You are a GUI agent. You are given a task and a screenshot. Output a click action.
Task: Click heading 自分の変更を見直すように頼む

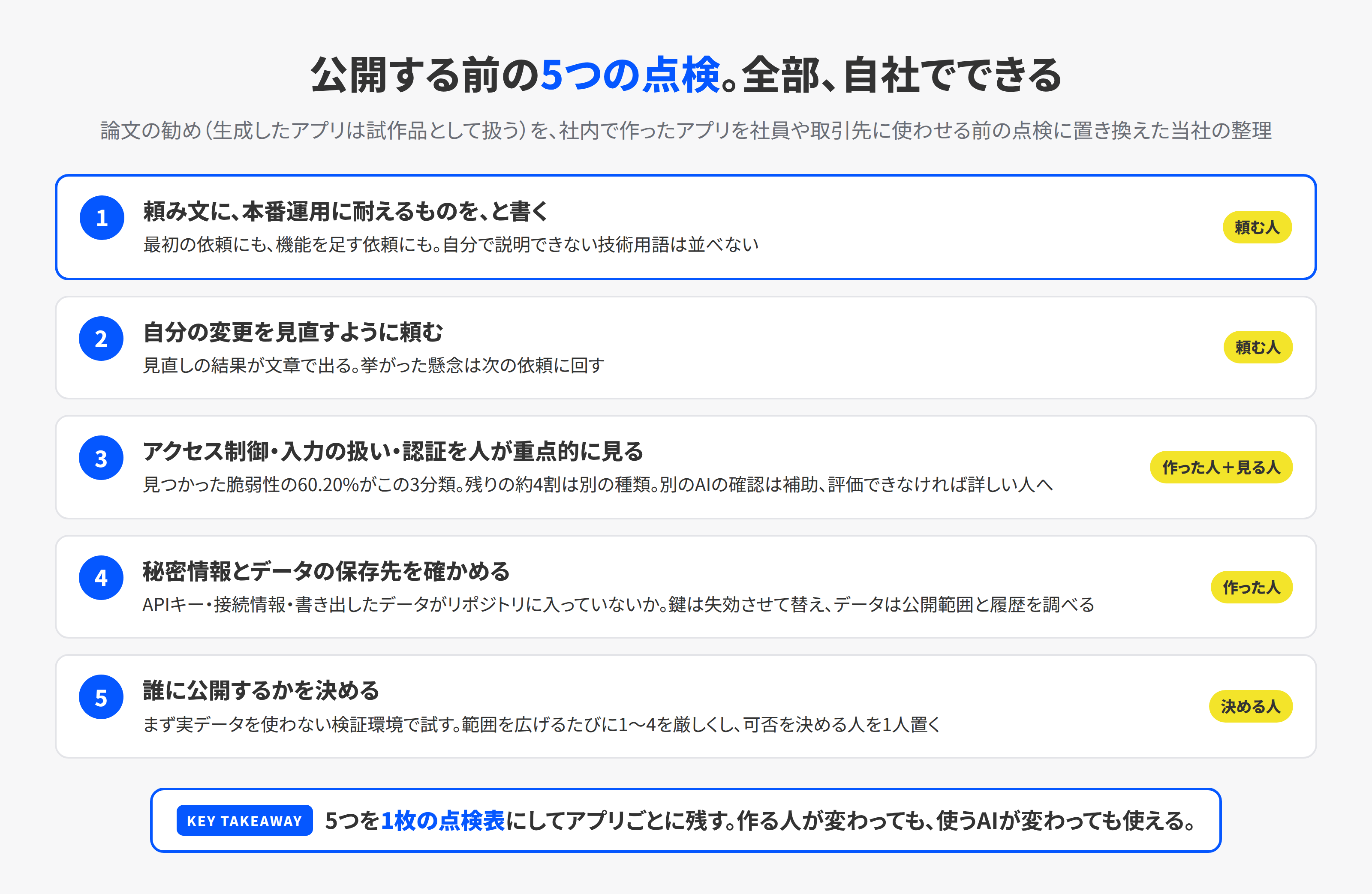point(293,332)
